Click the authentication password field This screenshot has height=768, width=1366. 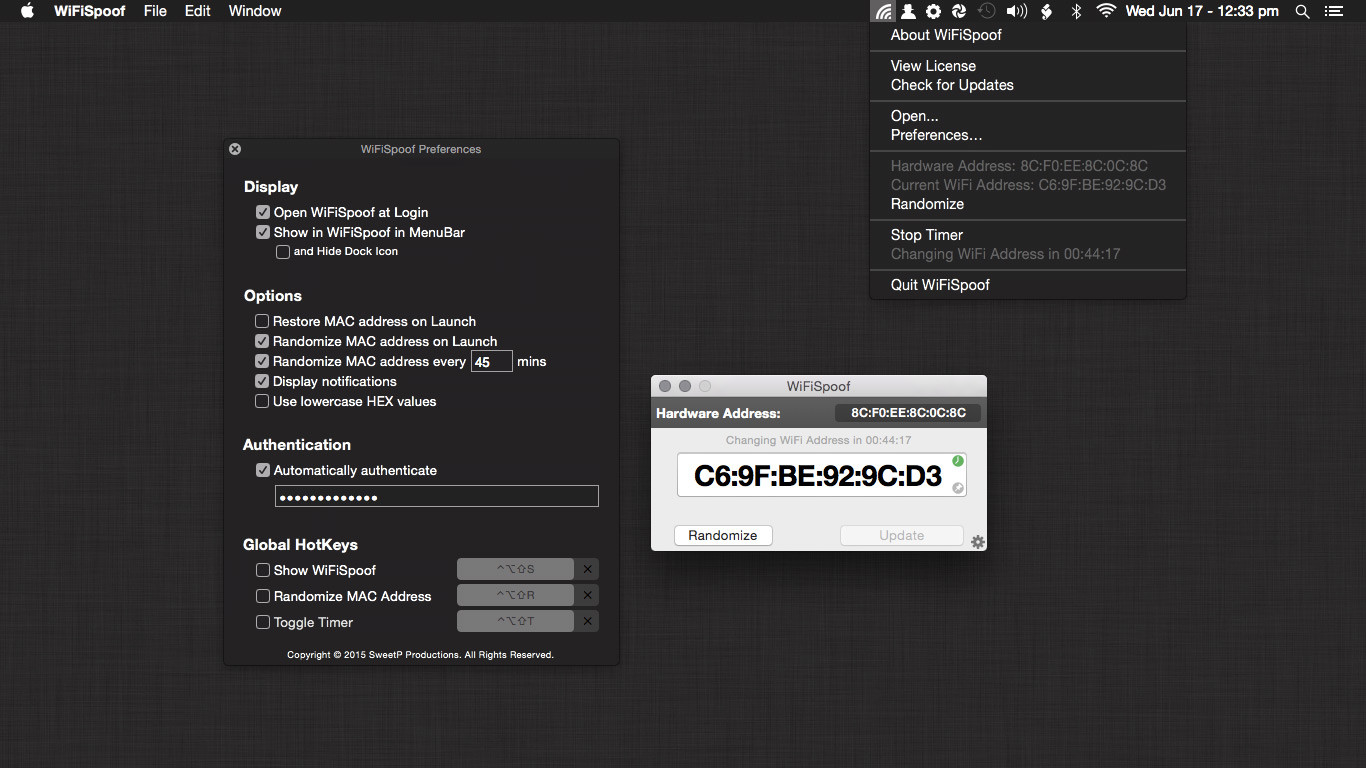437,497
